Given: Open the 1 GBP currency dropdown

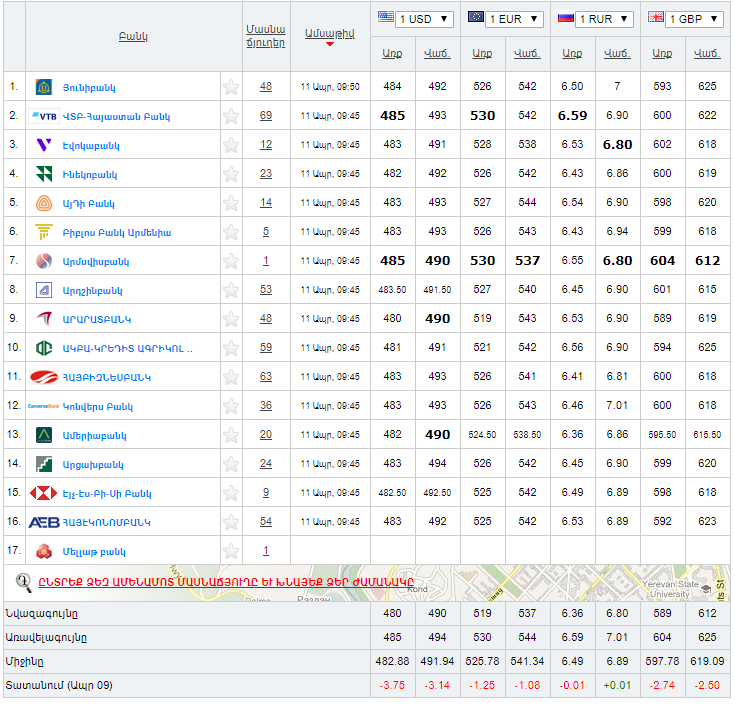Looking at the screenshot, I should point(686,19).
